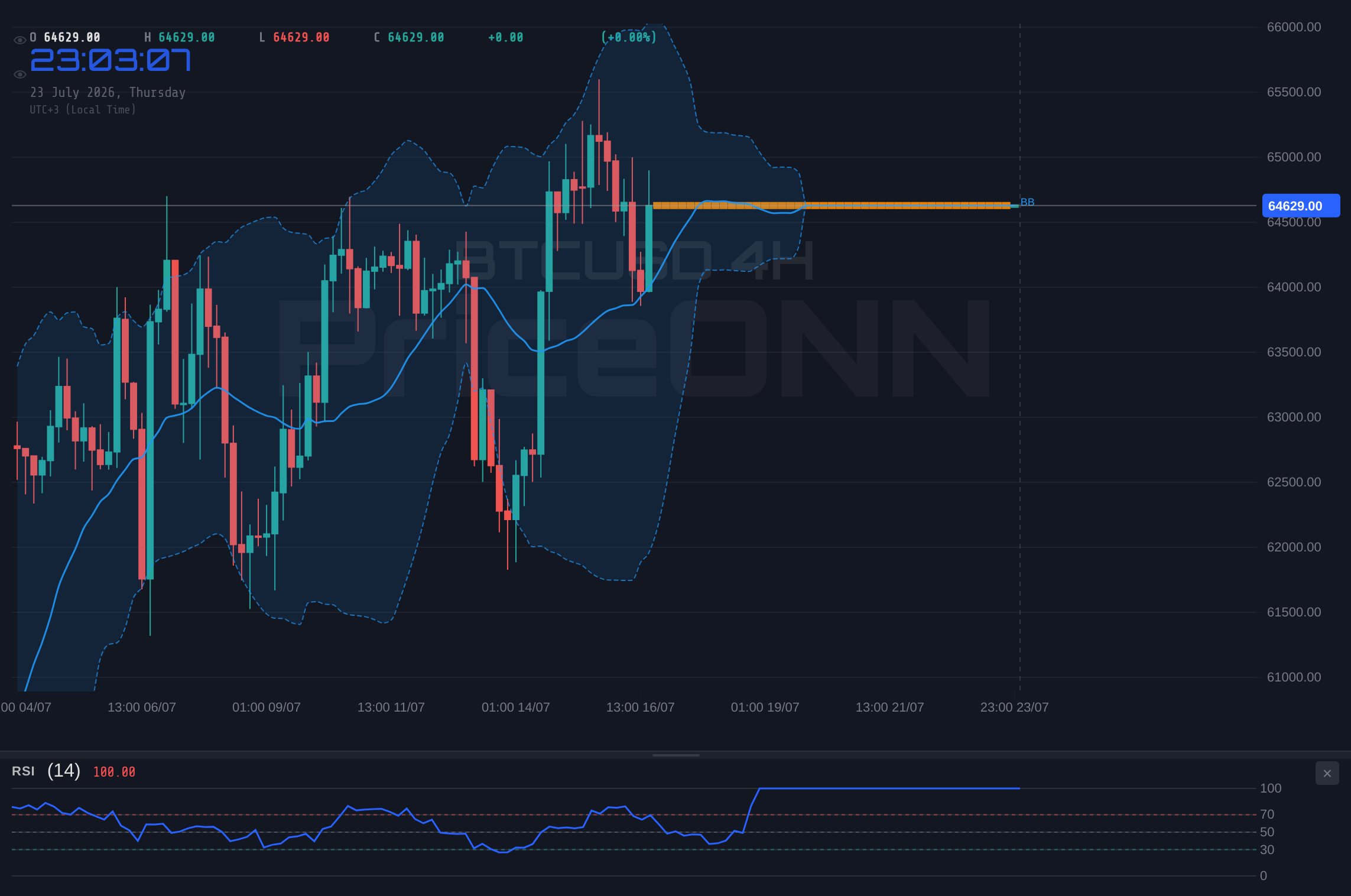
Task: Click the high value 64629.00
Action: 187,37
